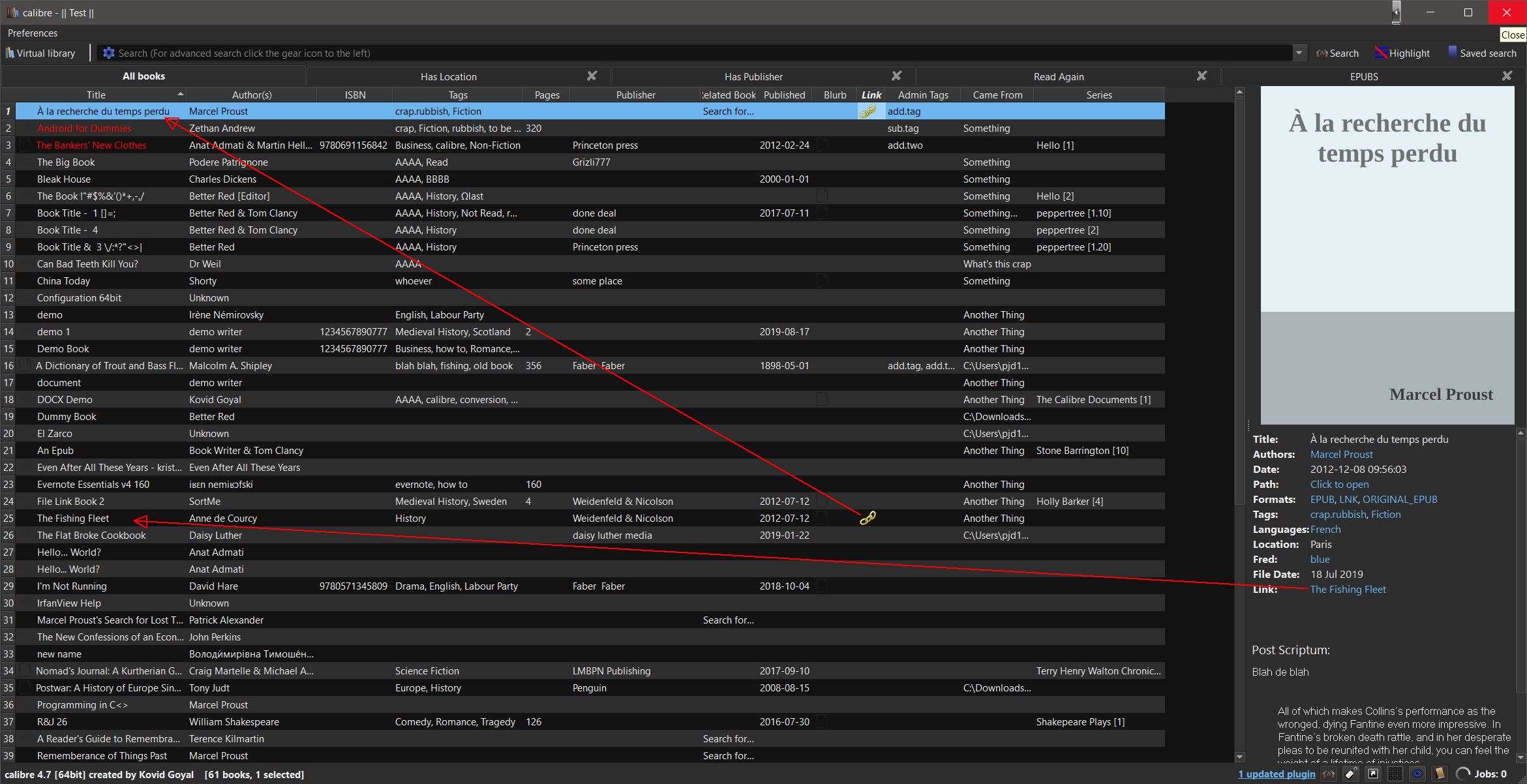Open the Virtual library menu
Image resolution: width=1527 pixels, height=784 pixels.
point(40,53)
